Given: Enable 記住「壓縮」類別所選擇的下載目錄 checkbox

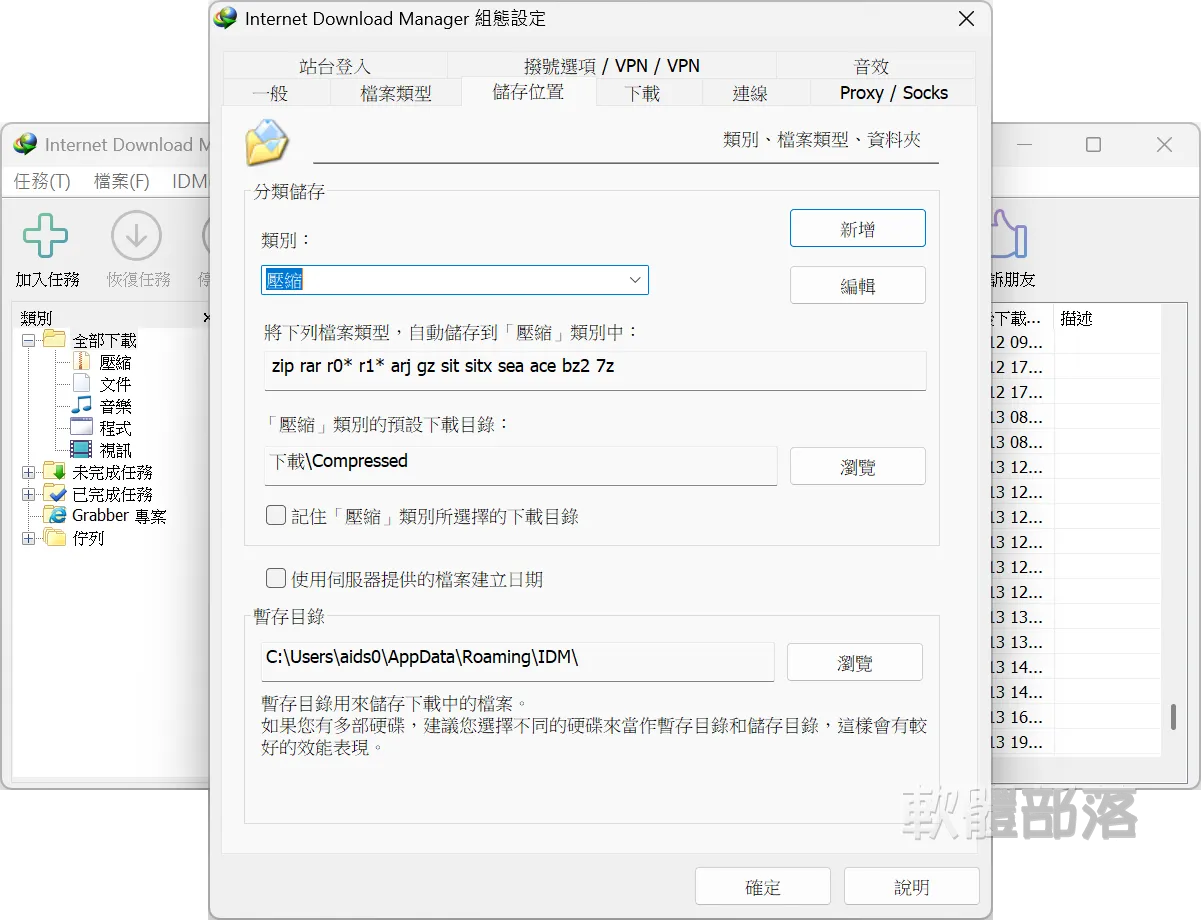Looking at the screenshot, I should [x=276, y=516].
